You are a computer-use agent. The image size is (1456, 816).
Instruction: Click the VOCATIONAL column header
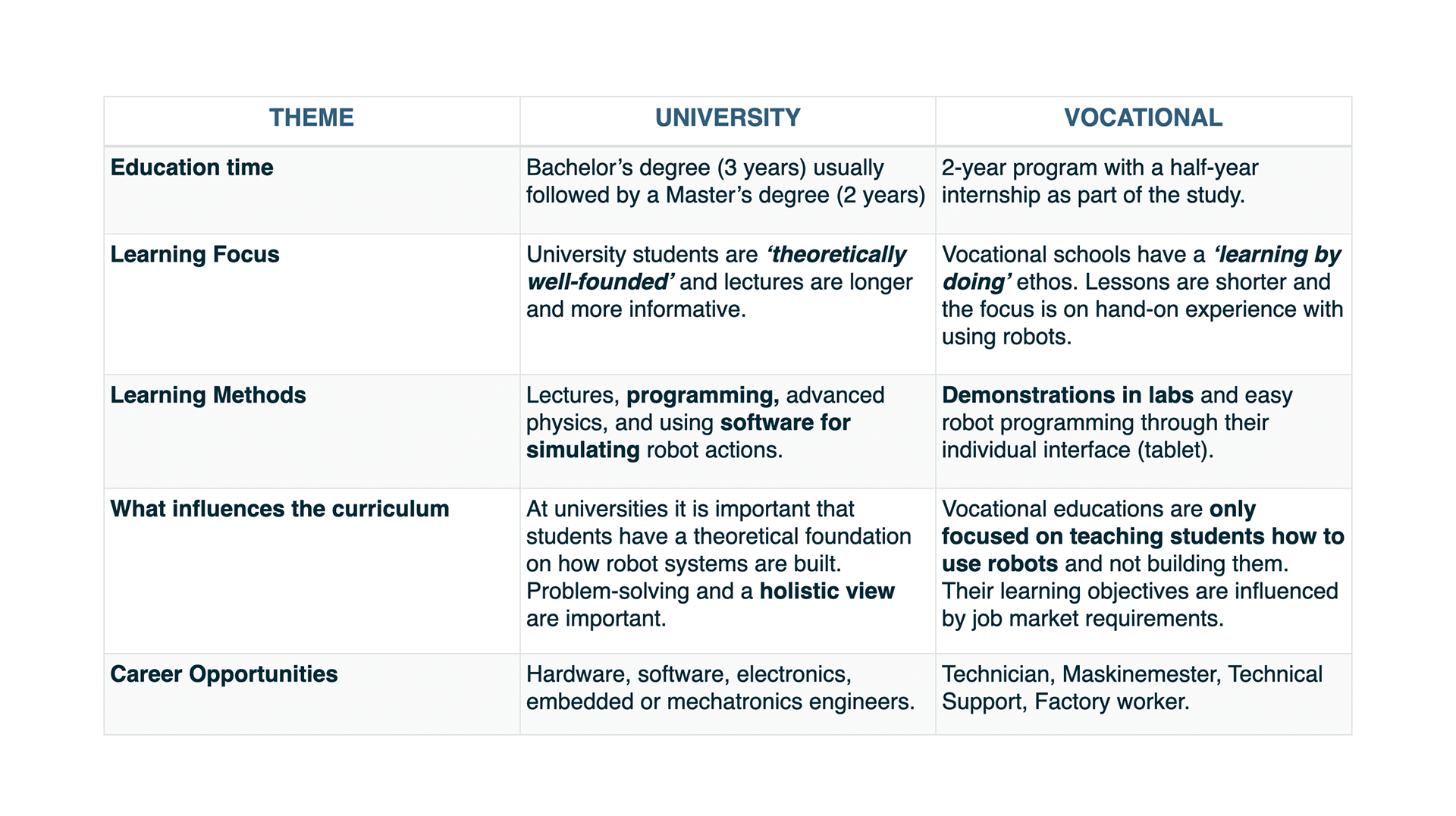(x=1143, y=118)
